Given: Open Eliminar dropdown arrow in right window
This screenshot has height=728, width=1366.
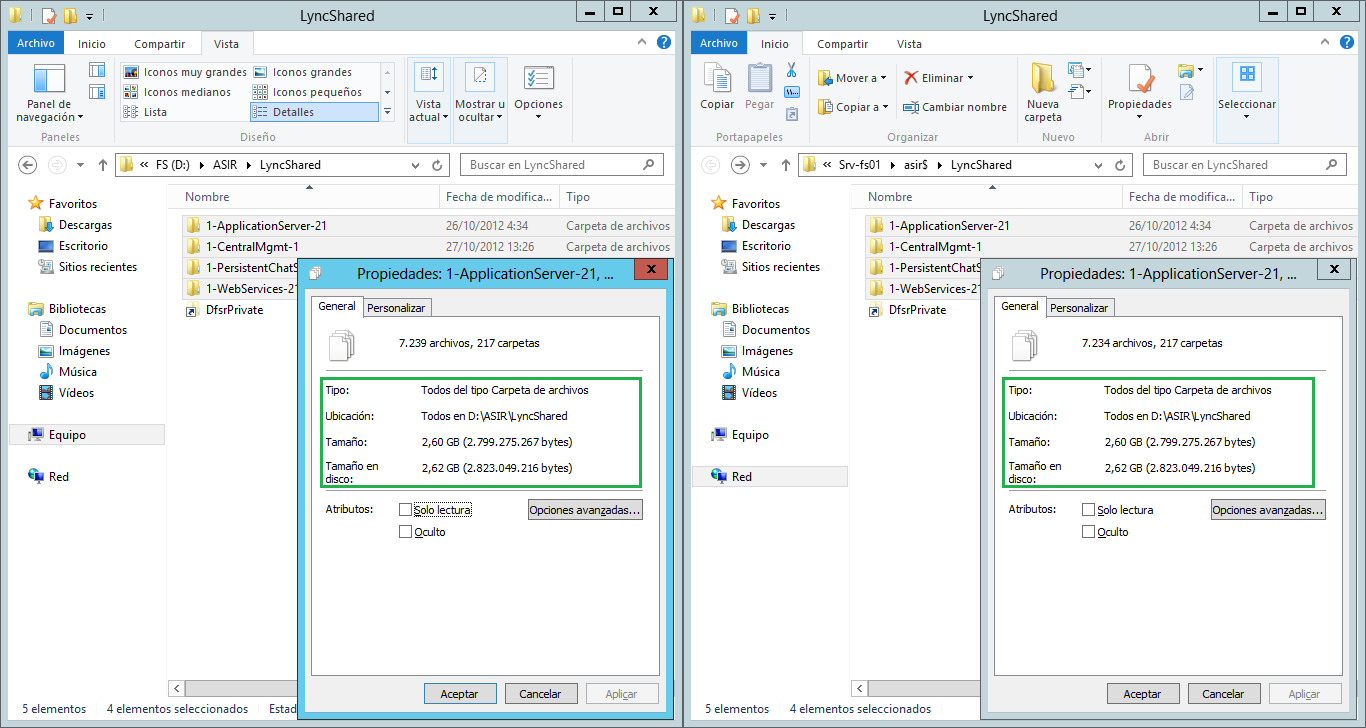Looking at the screenshot, I should coord(969,78).
